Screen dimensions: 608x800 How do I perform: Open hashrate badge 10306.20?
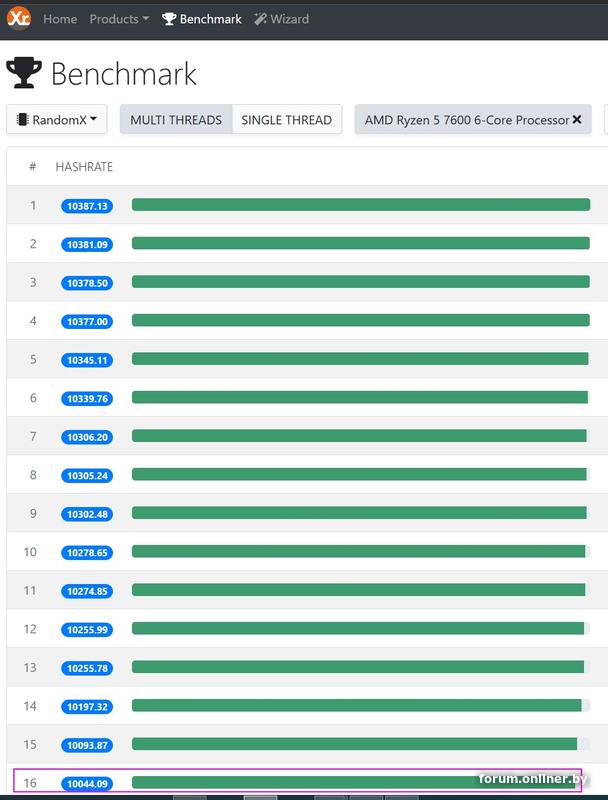87,437
